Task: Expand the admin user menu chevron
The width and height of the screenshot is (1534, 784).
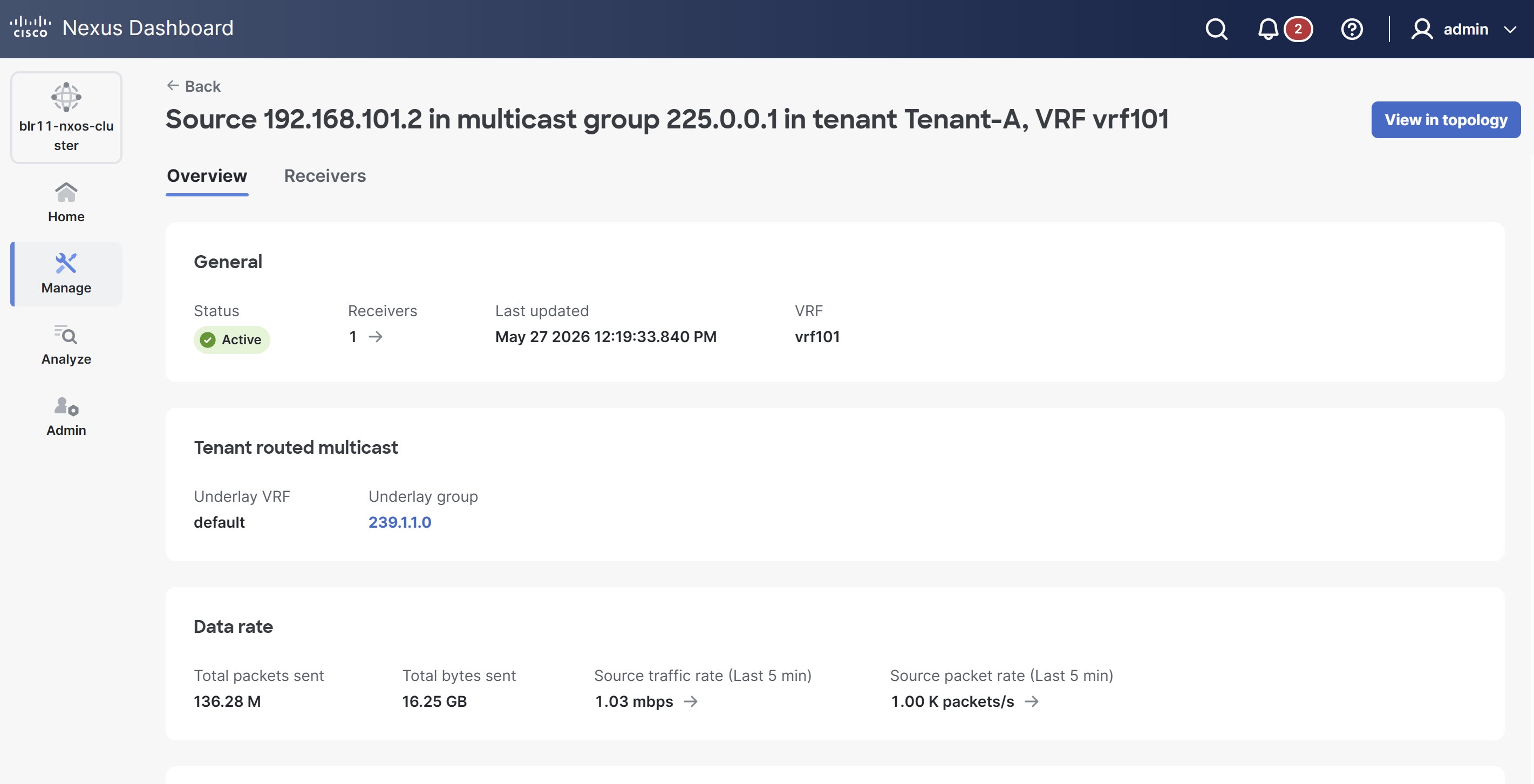Action: tap(1510, 29)
